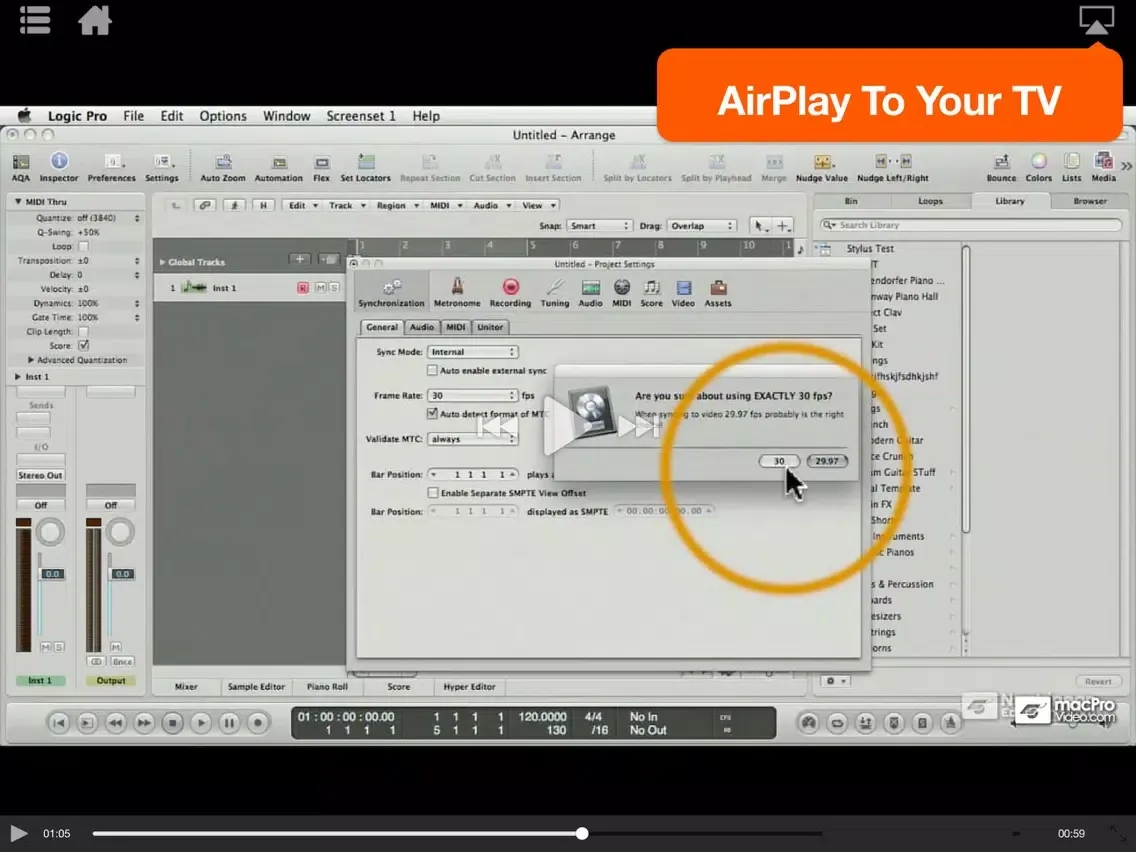Expand the Global Tracks disclosure triangle
This screenshot has height=852, width=1136.
(162, 262)
